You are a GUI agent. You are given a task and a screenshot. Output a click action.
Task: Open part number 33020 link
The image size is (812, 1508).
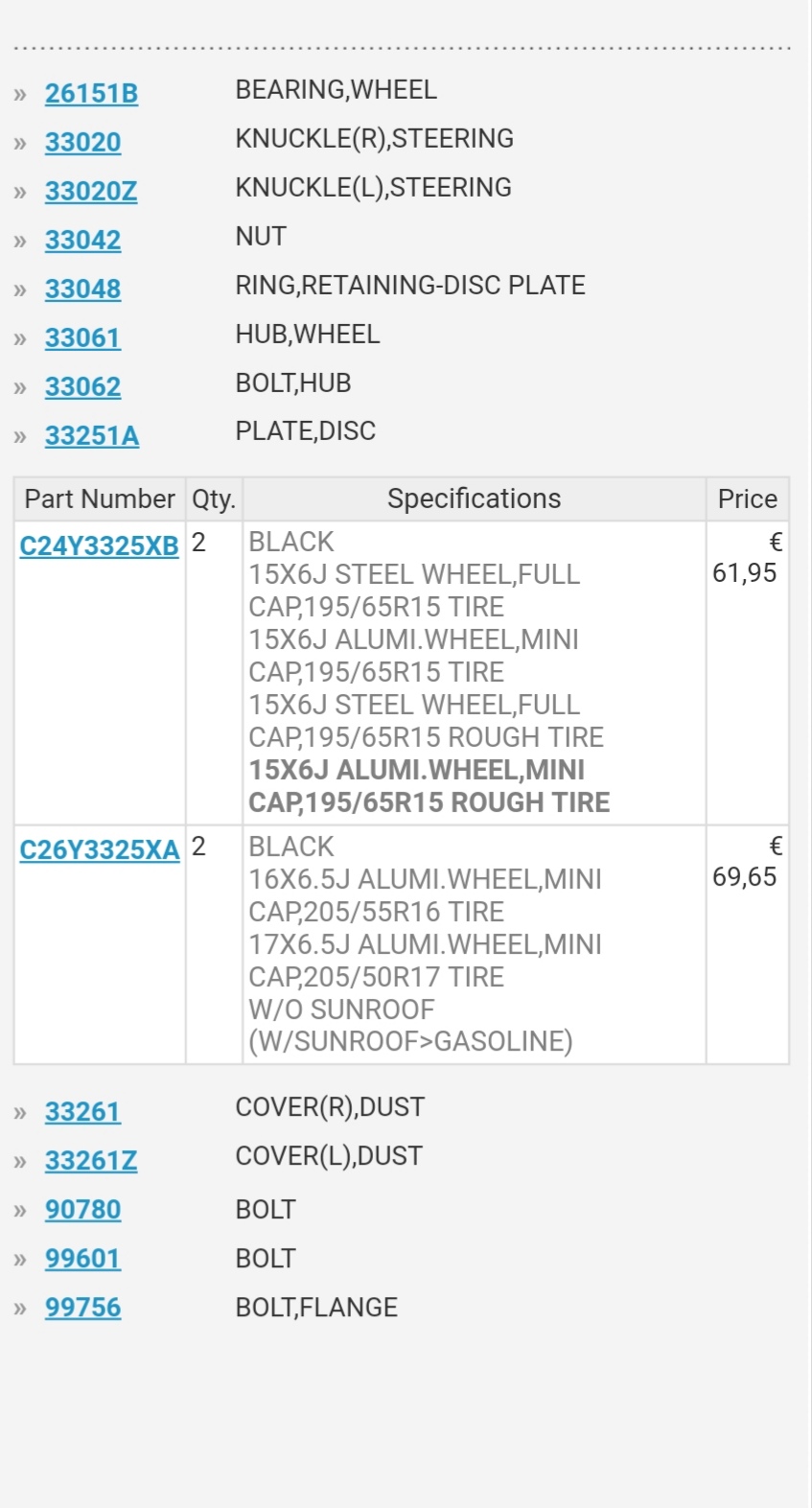click(x=82, y=142)
